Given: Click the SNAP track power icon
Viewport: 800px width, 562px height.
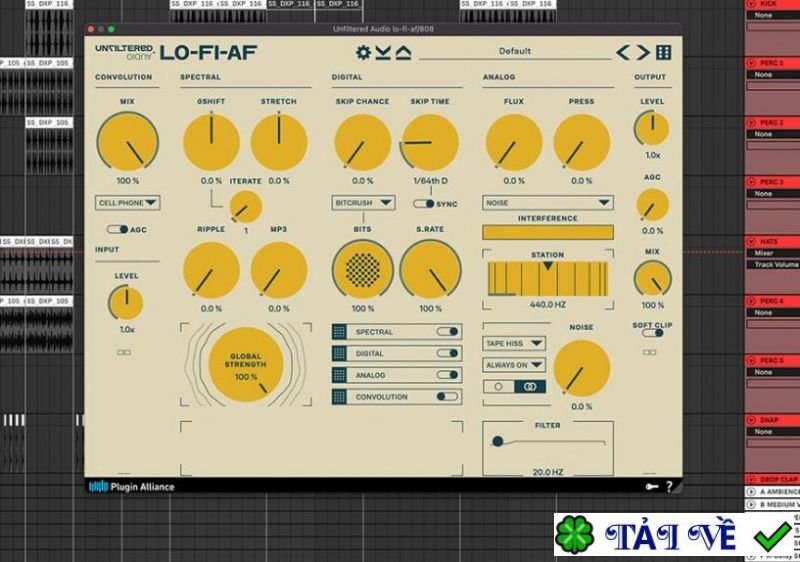Looking at the screenshot, I should click(751, 420).
